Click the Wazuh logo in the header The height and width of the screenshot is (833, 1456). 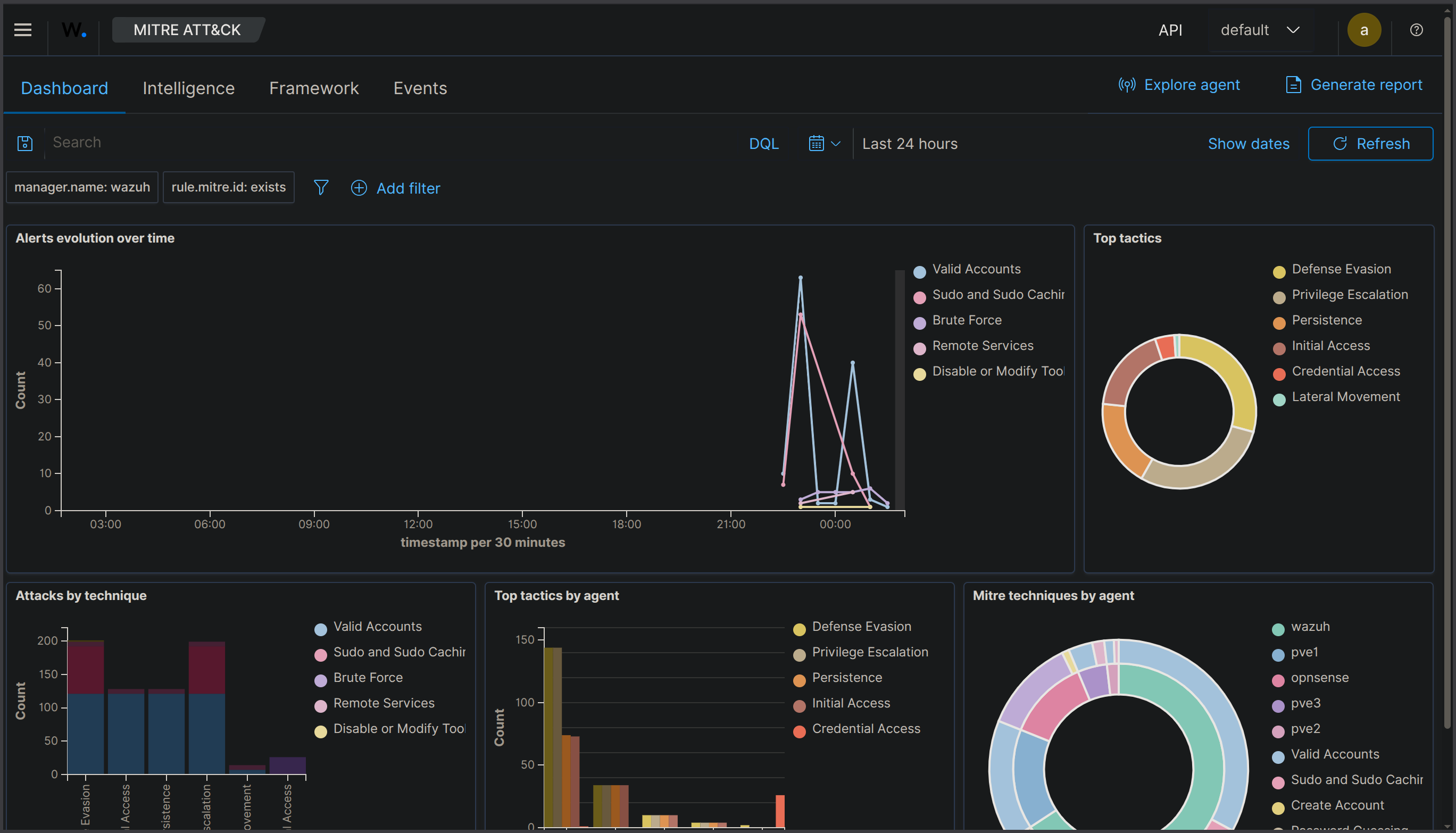click(73, 30)
